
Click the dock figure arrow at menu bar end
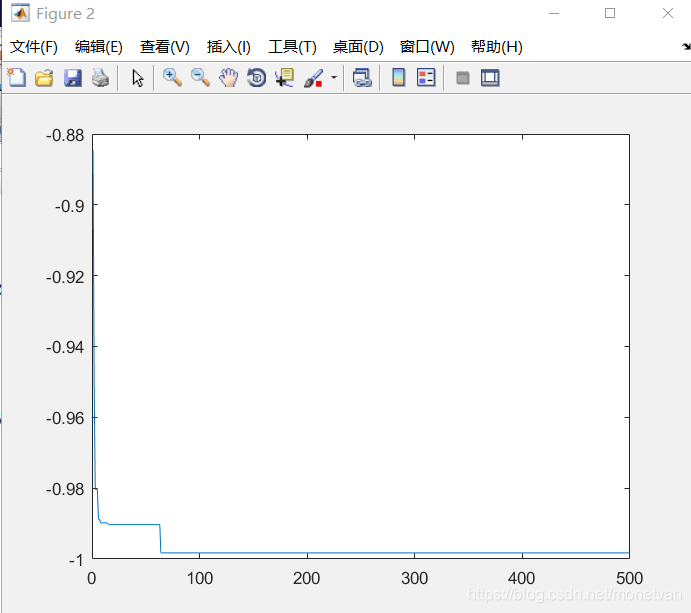[686, 46]
